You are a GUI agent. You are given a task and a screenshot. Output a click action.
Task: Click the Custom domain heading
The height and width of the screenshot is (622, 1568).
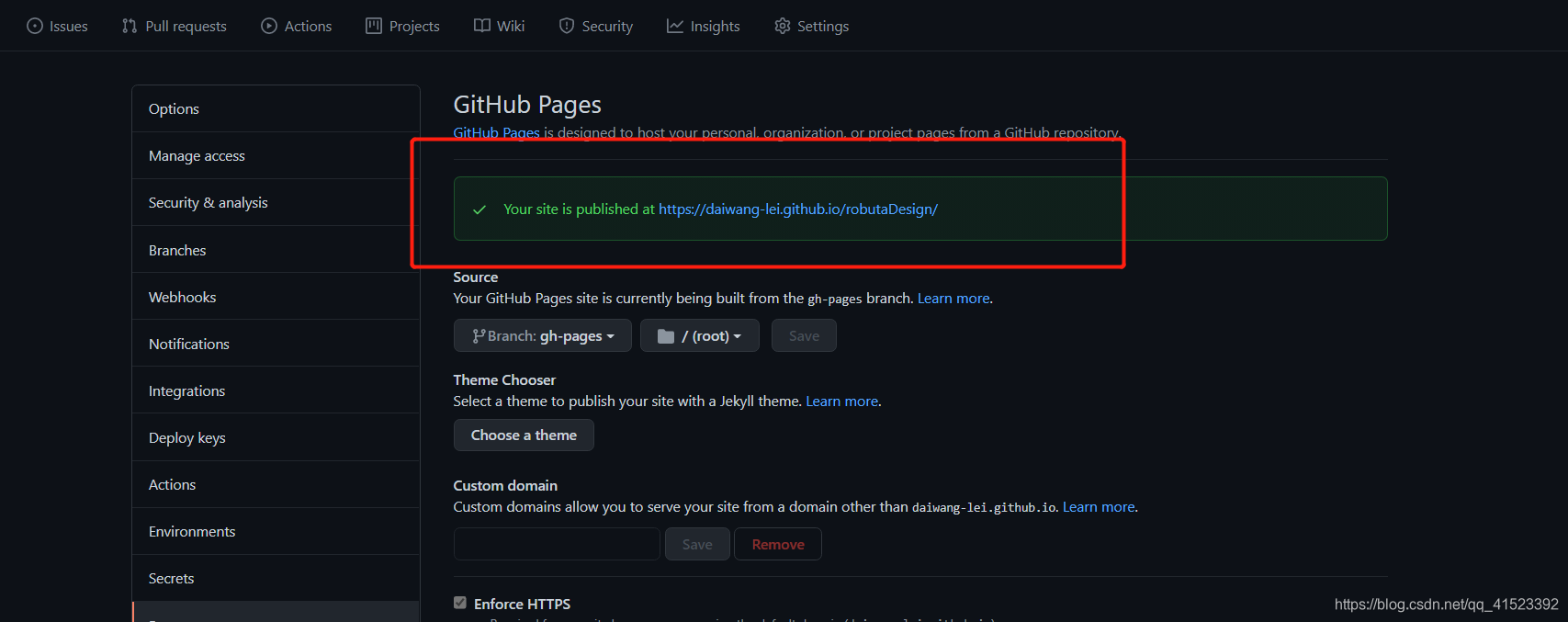(x=505, y=485)
